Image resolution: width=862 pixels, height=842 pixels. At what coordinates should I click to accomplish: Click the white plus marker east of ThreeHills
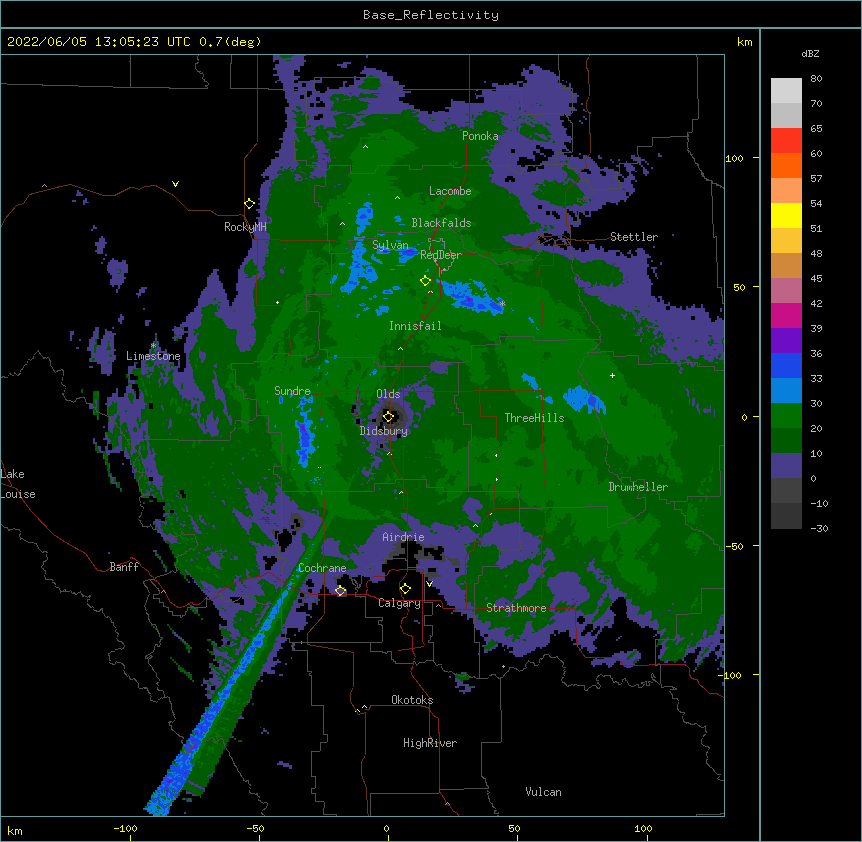tap(612, 375)
